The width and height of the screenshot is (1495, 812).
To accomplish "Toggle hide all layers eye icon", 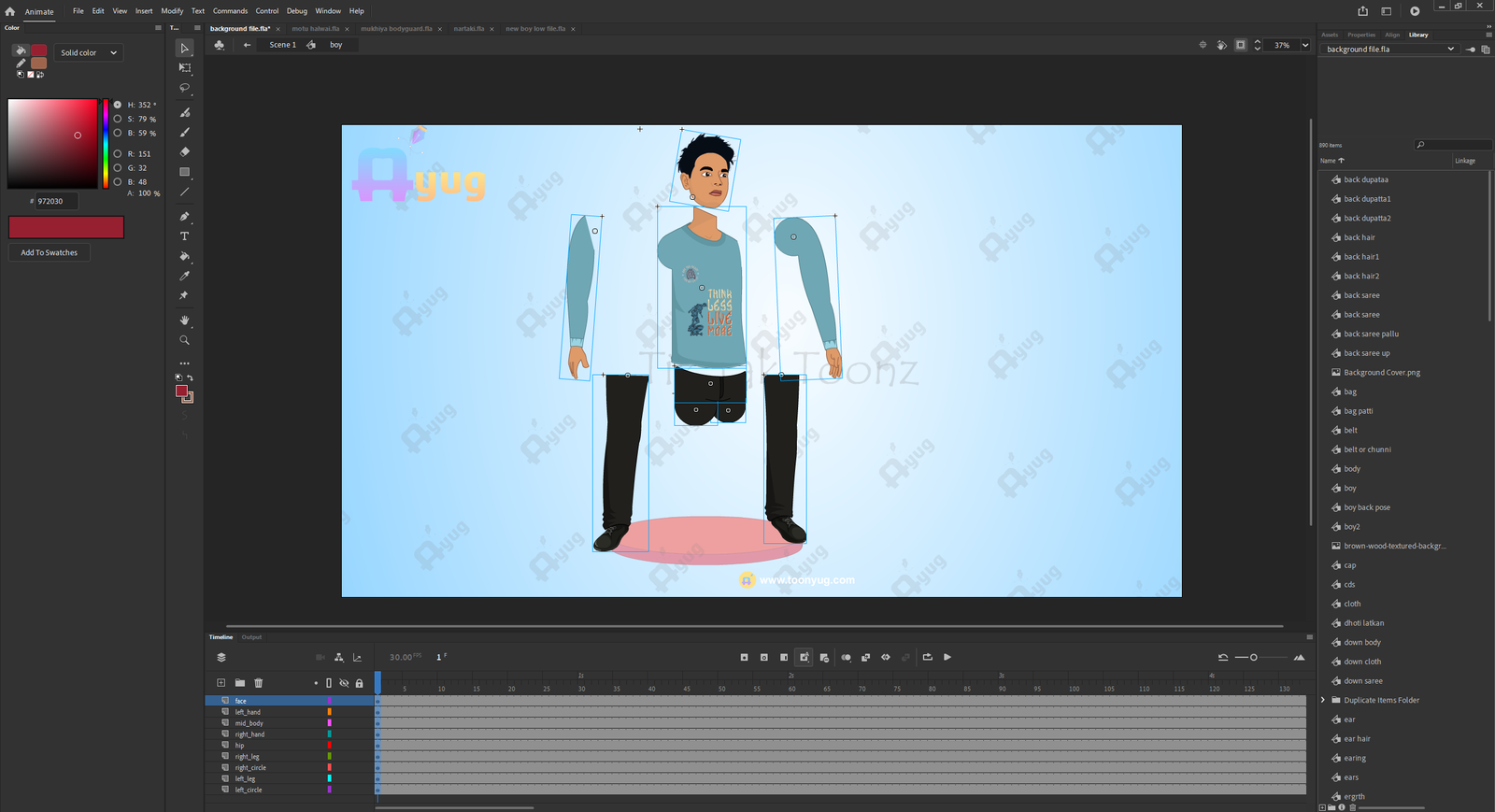I will (x=344, y=683).
